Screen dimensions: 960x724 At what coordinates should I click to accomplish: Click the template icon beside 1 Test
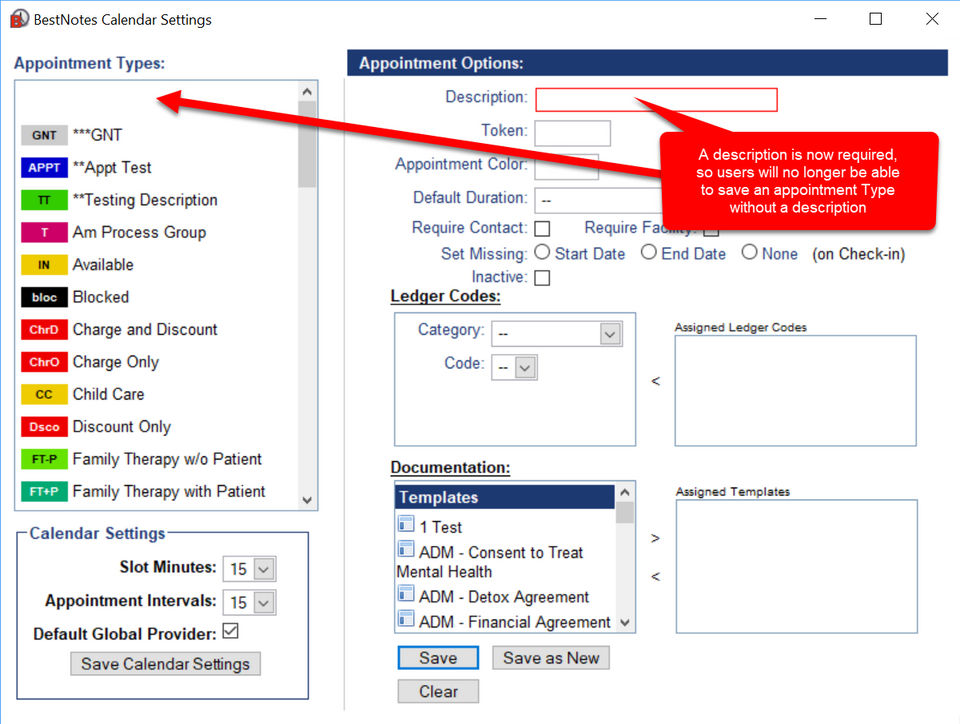(x=406, y=524)
